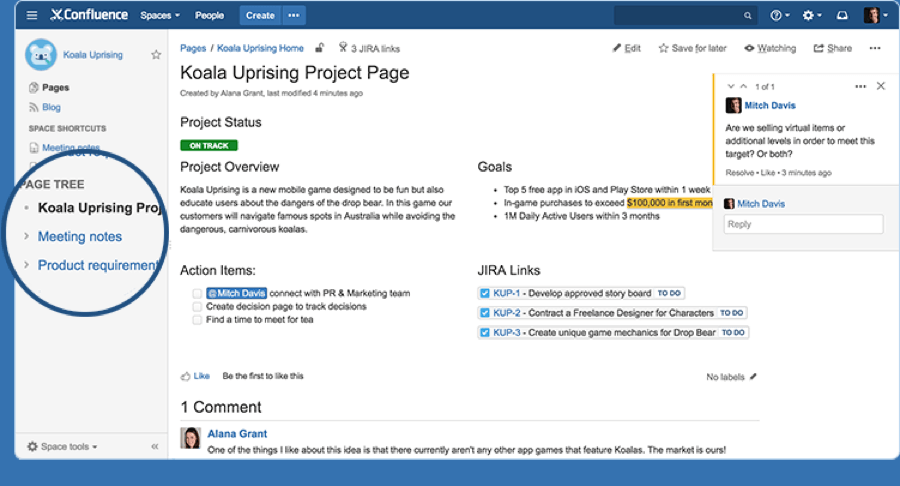Click the page restrictions lock icon
Screen dimensions: 900x486
click(320, 47)
